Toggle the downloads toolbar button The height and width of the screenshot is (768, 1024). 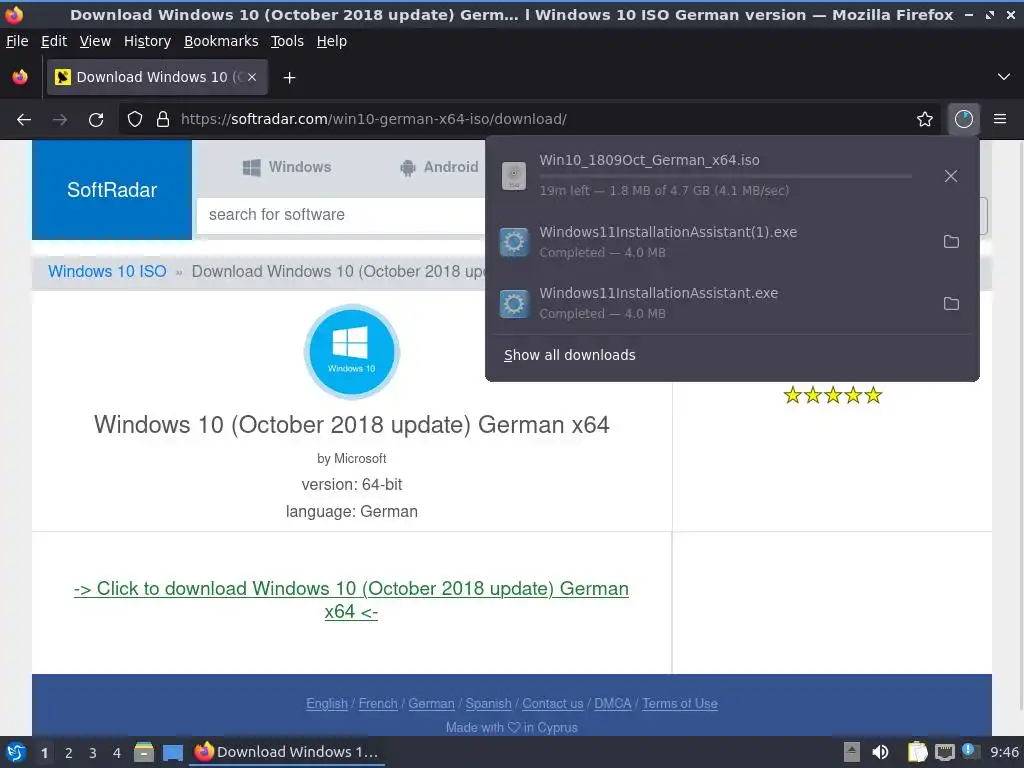point(964,120)
